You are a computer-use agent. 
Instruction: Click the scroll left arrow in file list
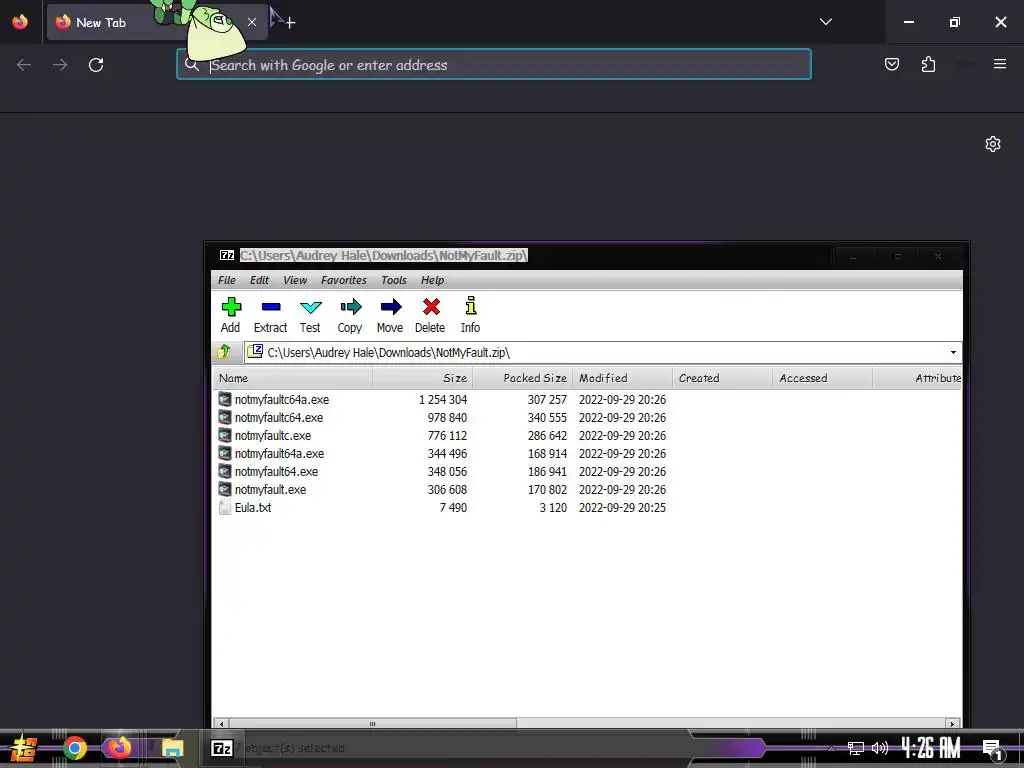221,724
